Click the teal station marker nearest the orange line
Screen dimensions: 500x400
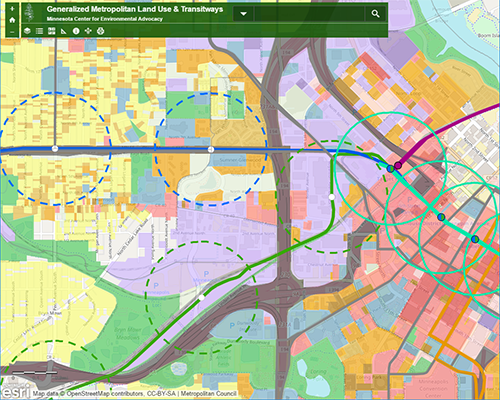tap(475, 239)
